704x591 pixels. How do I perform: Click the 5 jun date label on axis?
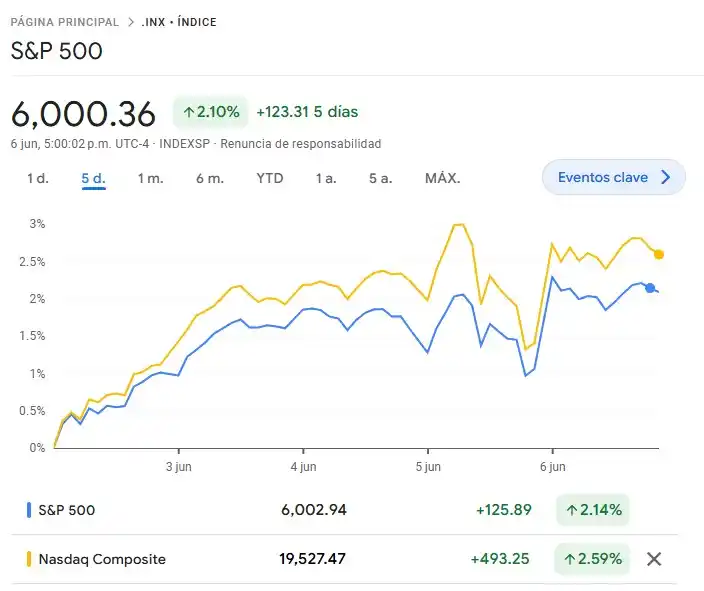pos(428,467)
